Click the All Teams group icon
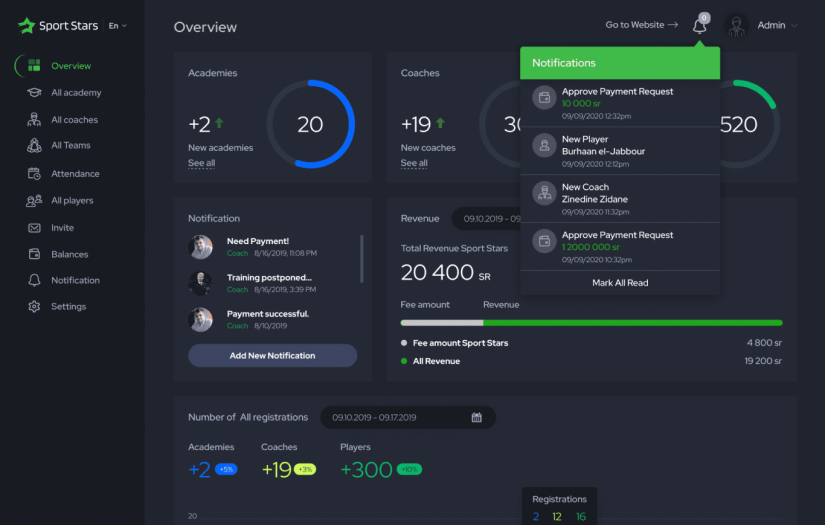 pos(34,145)
